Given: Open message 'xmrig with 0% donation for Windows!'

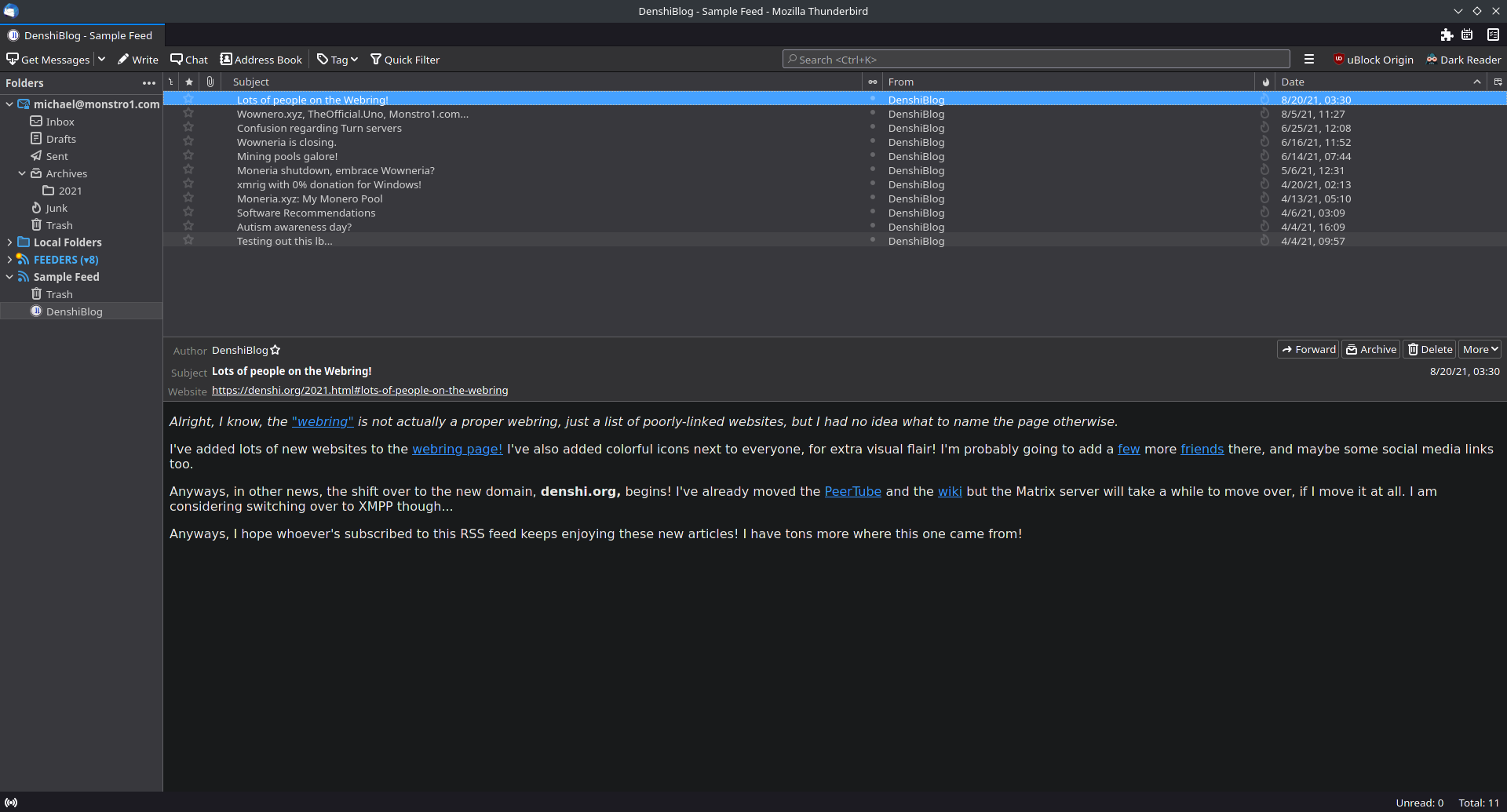Looking at the screenshot, I should (329, 184).
